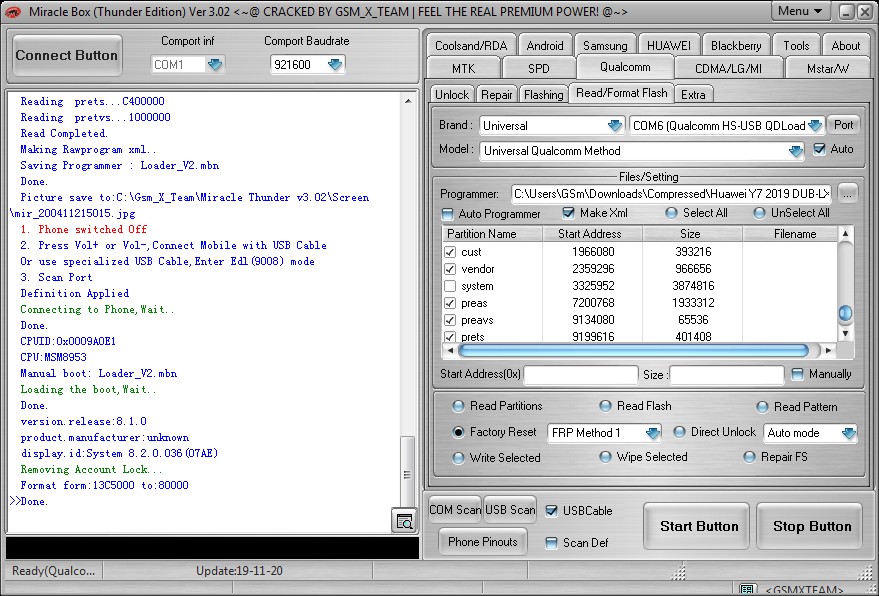The image size is (879, 596).
Task: Open the Flashing sub-tab
Action: pos(543,94)
